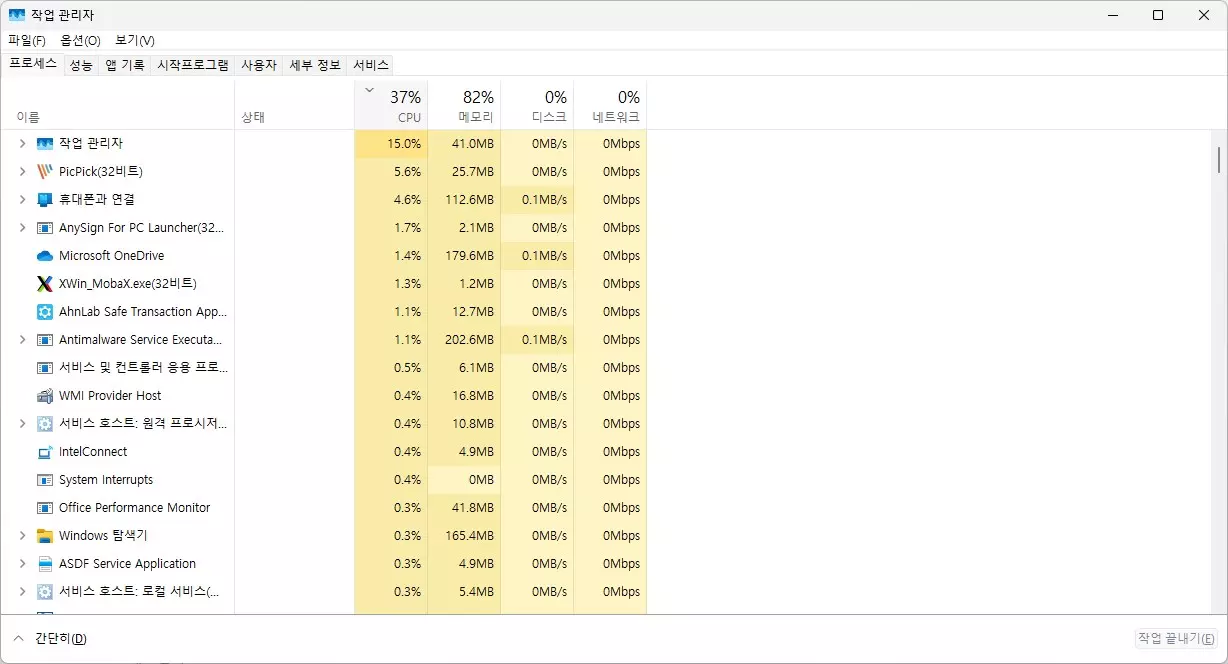
Task: Open the 보기(V) menu
Action: (x=134, y=41)
